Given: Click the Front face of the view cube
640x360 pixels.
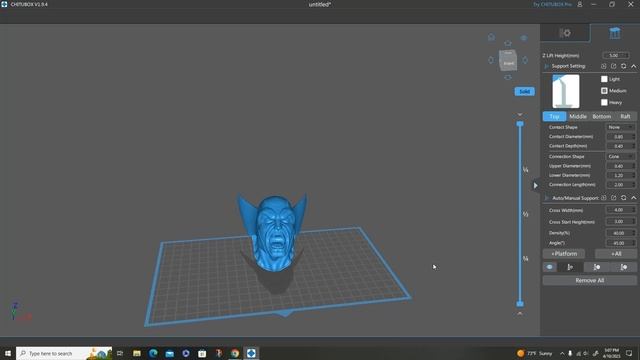Looking at the screenshot, I should point(508,63).
